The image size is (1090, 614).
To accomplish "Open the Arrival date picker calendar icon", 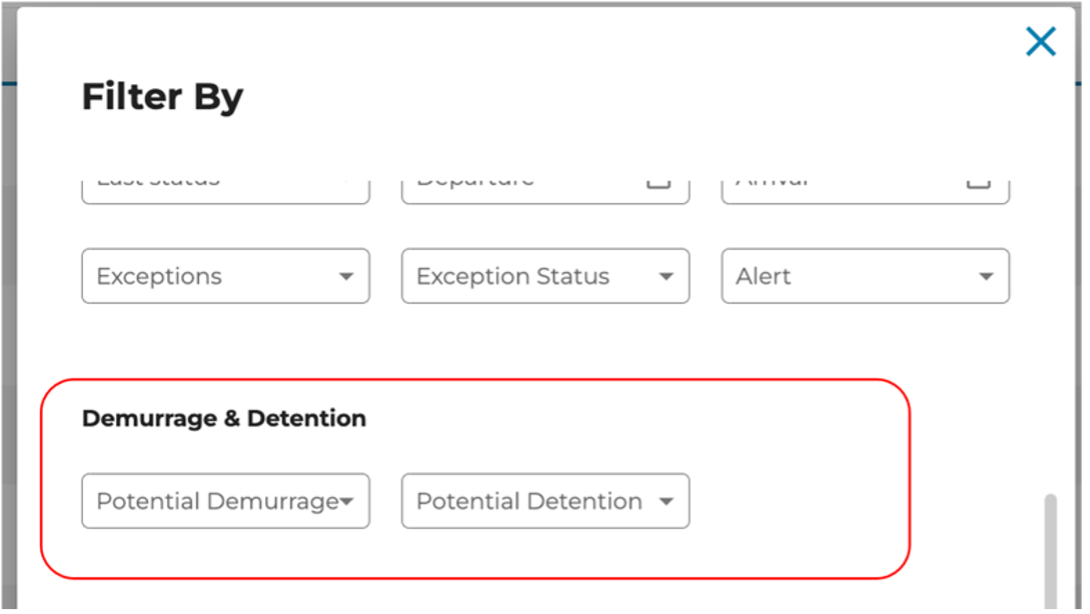I will [x=978, y=178].
